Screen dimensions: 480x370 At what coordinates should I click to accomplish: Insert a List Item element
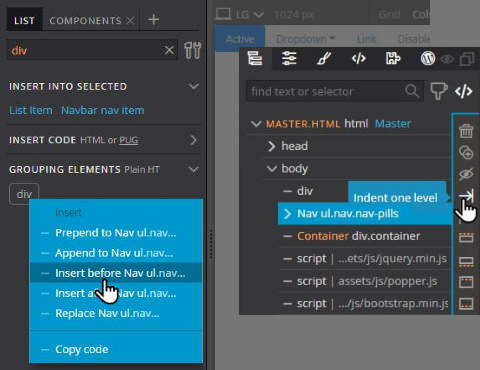point(31,110)
